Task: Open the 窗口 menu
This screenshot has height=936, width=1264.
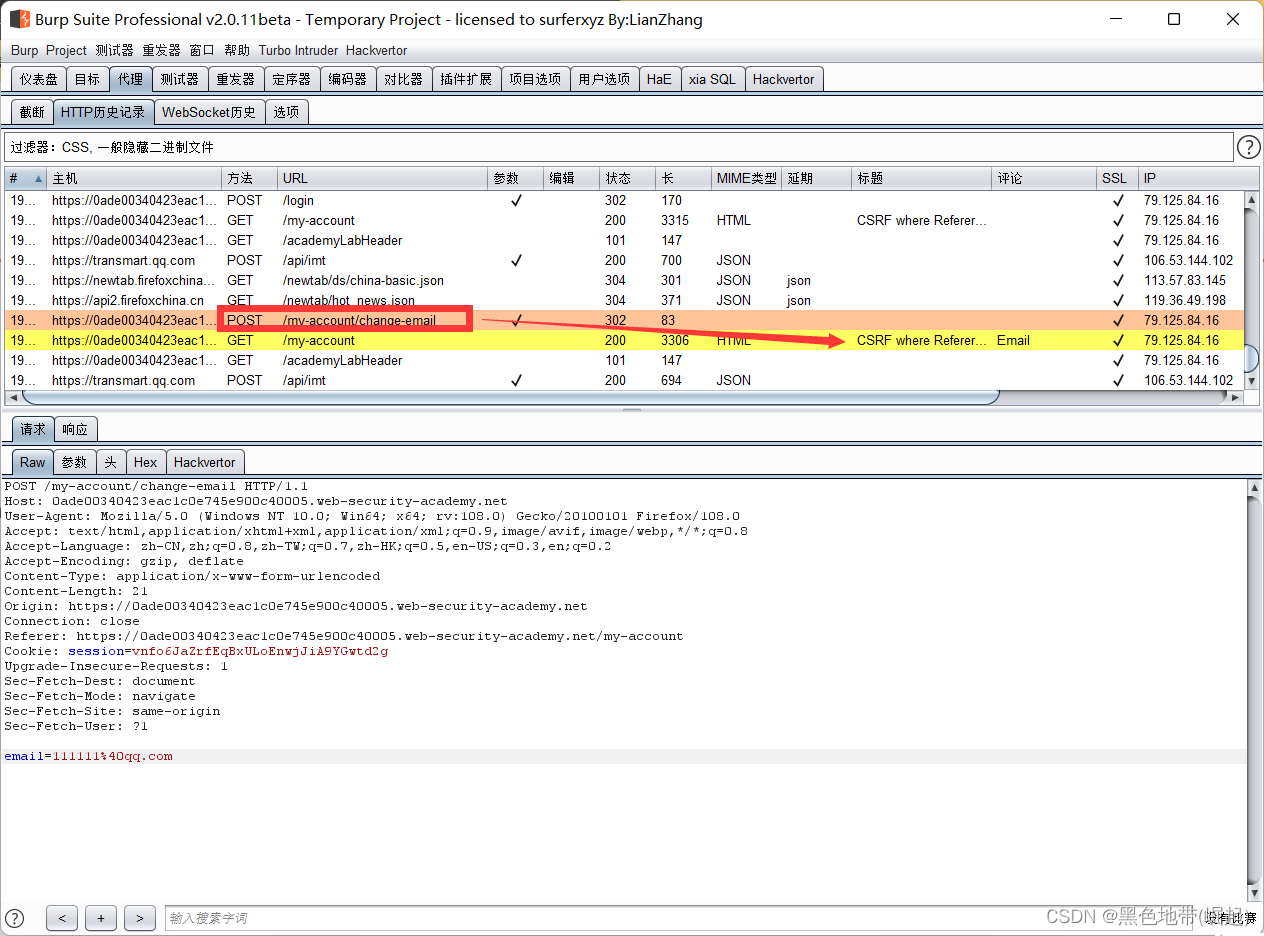Action: click(202, 50)
